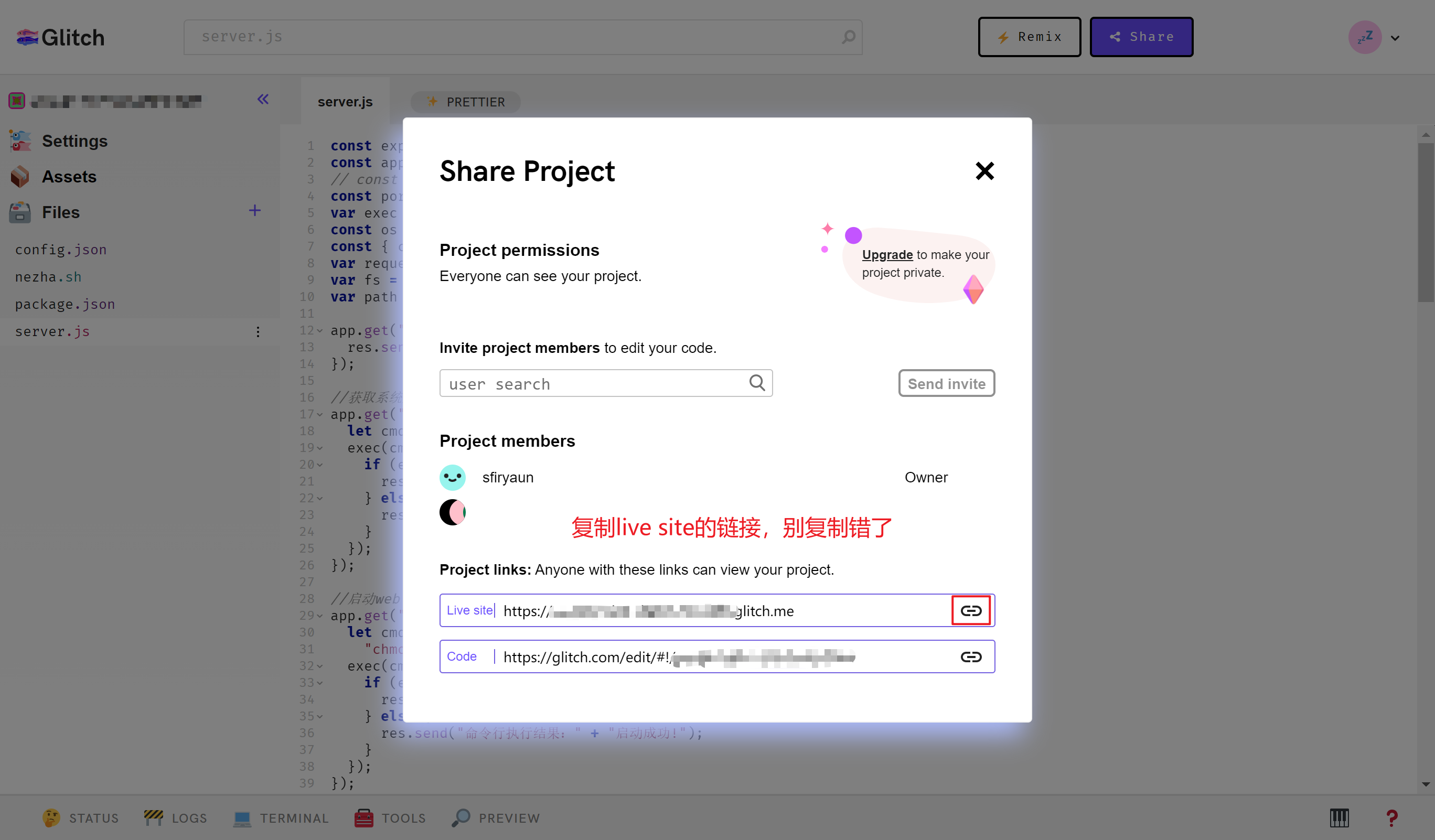Viewport: 1435px width, 840px height.
Task: Click the editor vertical scrollbar
Action: (x=1426, y=222)
